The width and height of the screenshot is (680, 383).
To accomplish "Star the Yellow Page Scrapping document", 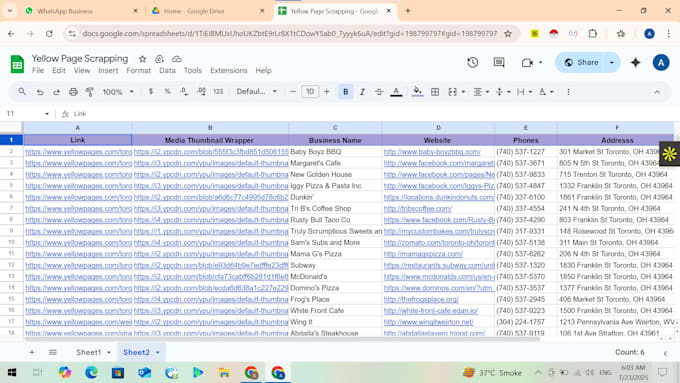I will point(142,59).
